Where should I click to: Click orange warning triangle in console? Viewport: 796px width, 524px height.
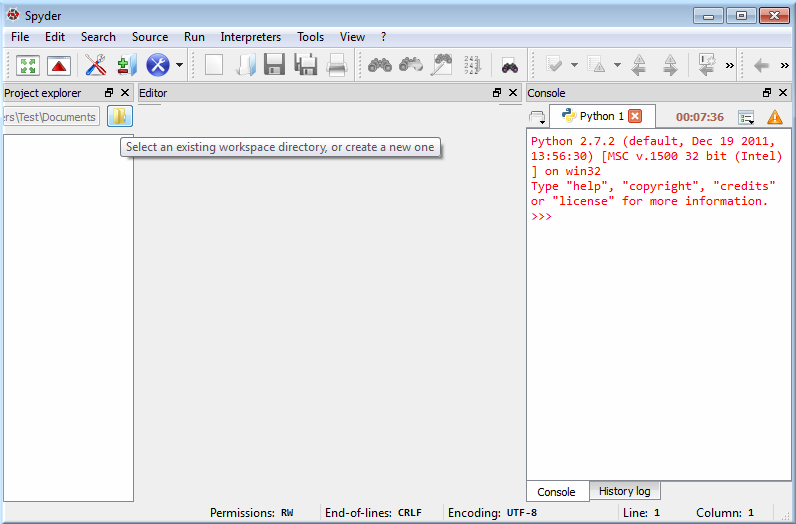pyautogui.click(x=775, y=117)
